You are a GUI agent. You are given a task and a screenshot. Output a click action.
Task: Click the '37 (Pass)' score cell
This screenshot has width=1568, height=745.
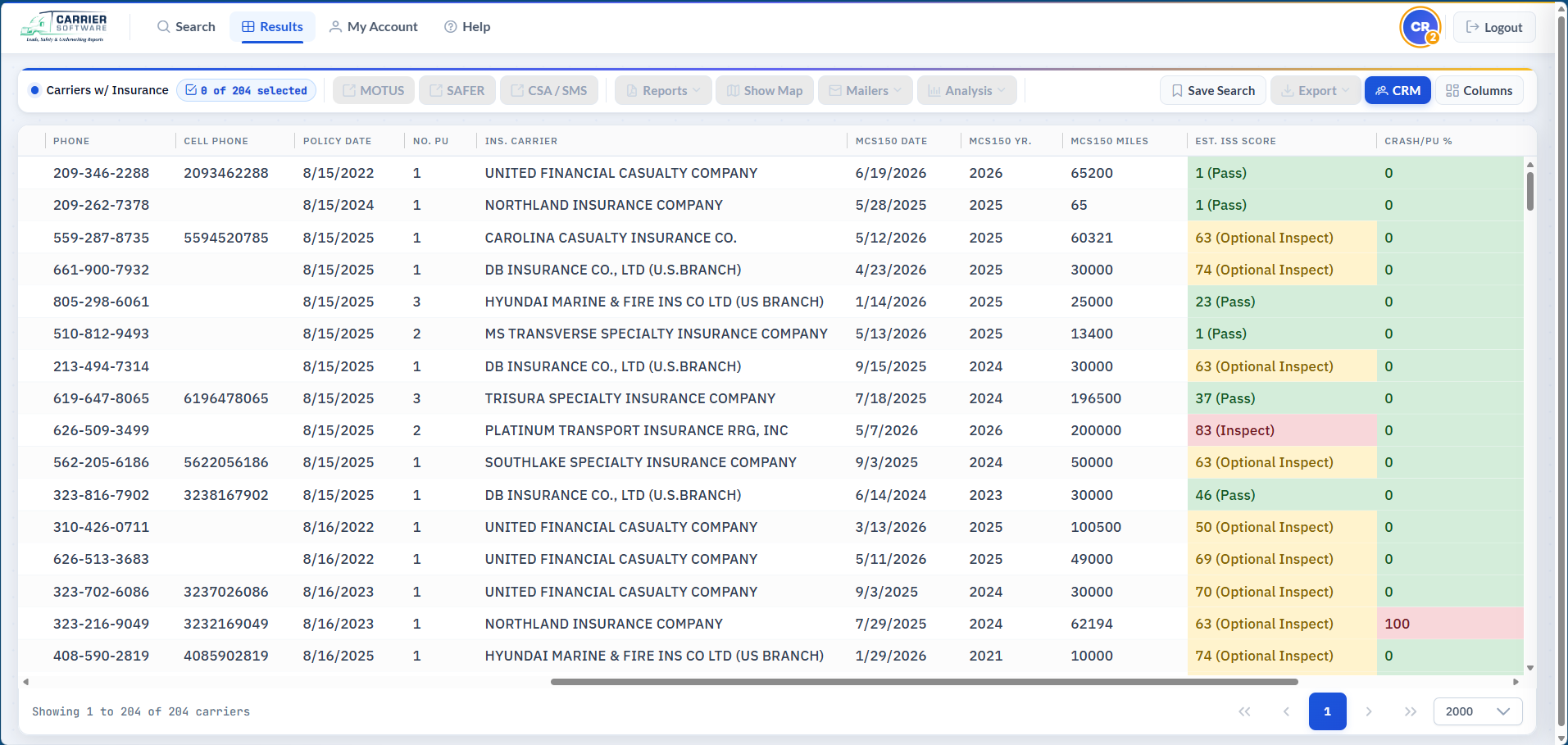[x=1282, y=398]
